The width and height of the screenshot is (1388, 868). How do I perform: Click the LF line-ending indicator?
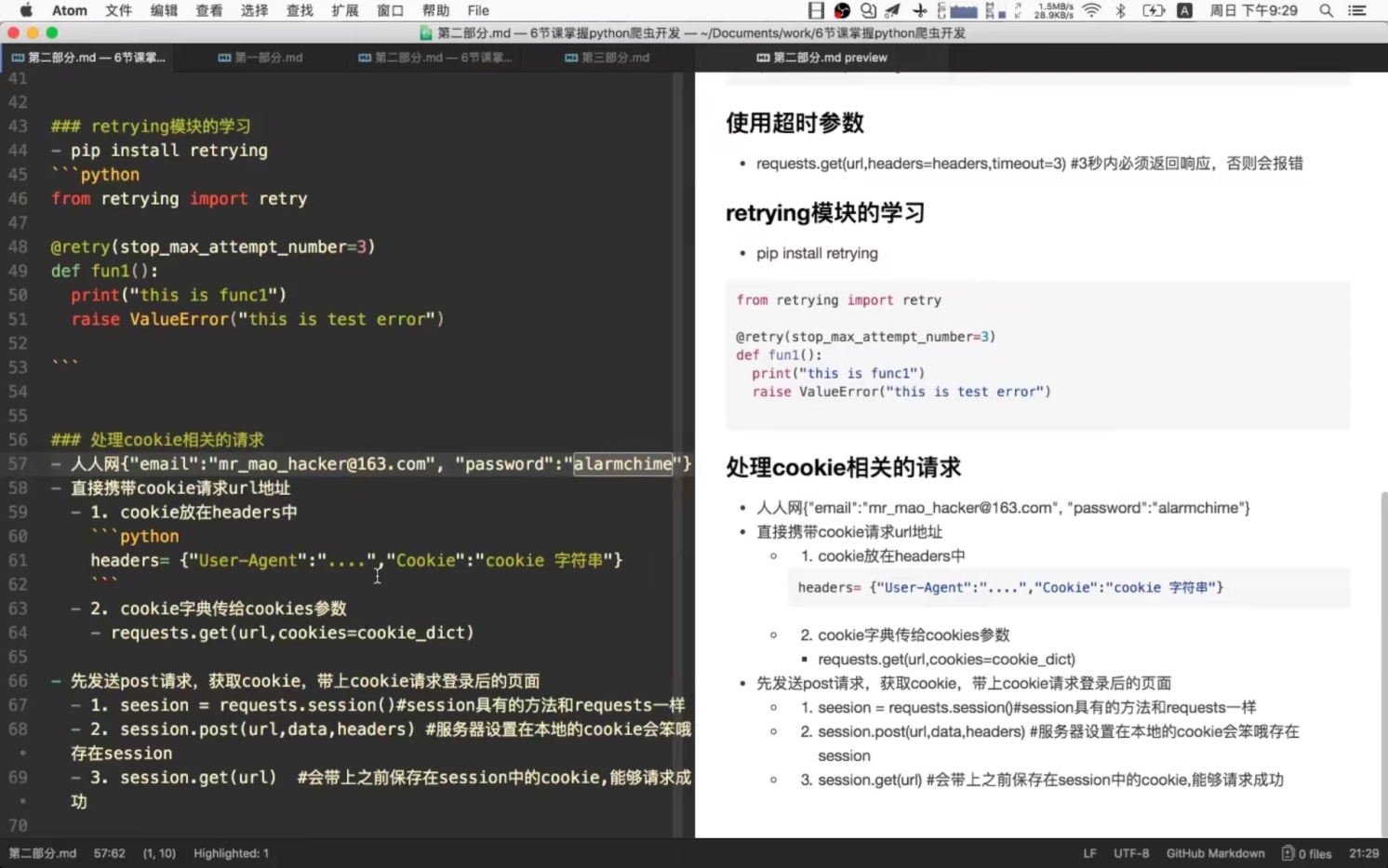tap(1088, 852)
